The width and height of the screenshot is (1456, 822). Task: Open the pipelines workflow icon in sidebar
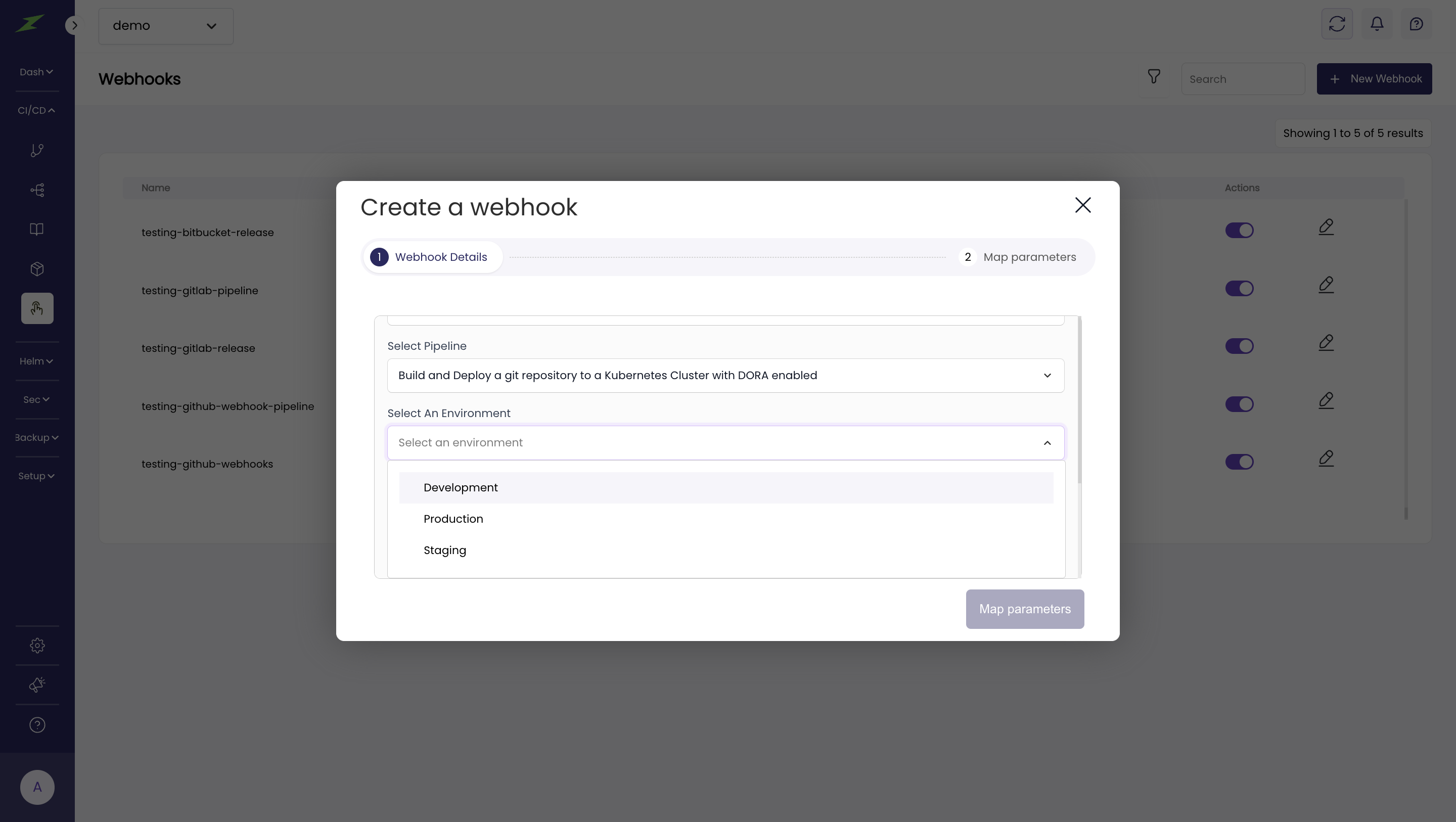pyautogui.click(x=37, y=190)
